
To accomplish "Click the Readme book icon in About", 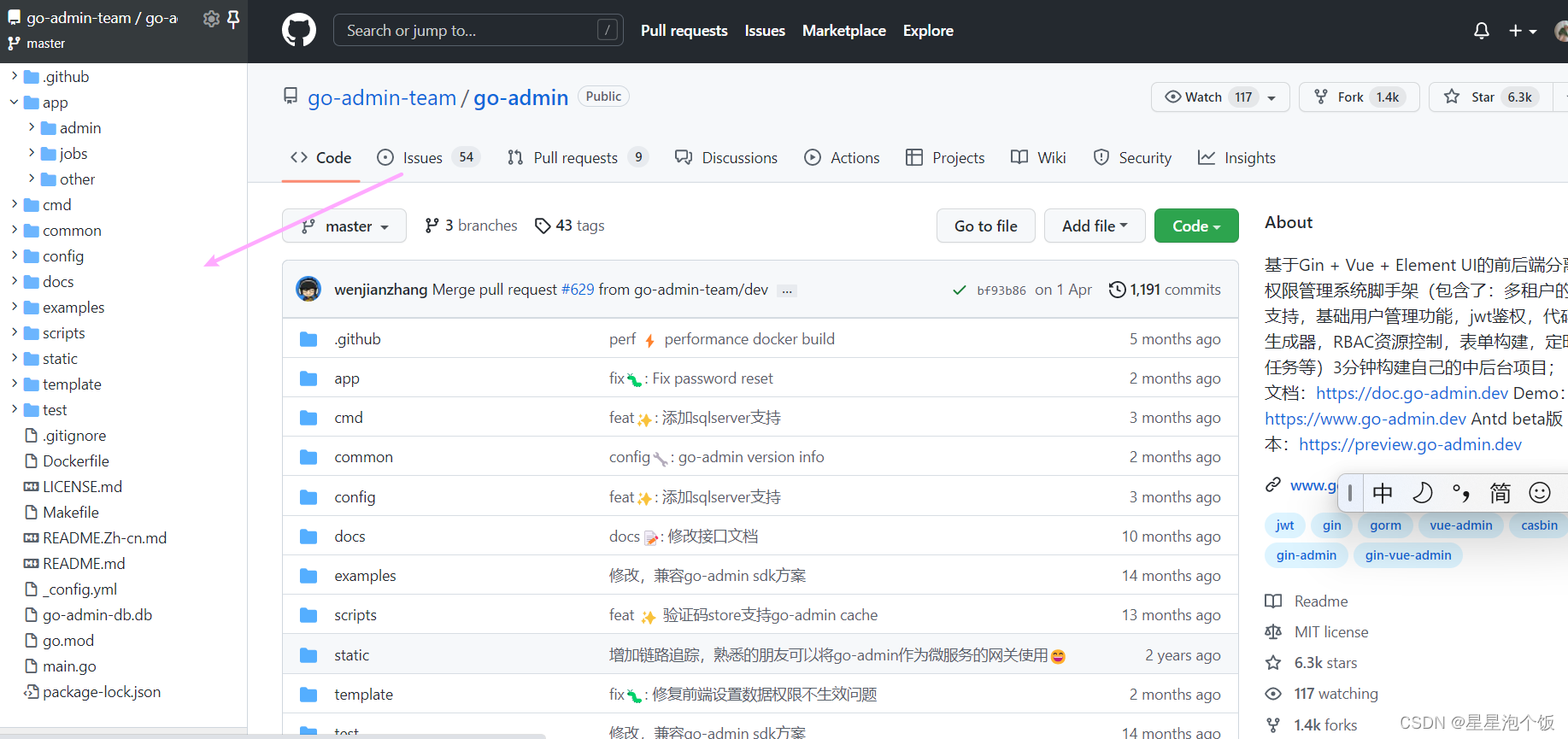I will tap(1273, 601).
